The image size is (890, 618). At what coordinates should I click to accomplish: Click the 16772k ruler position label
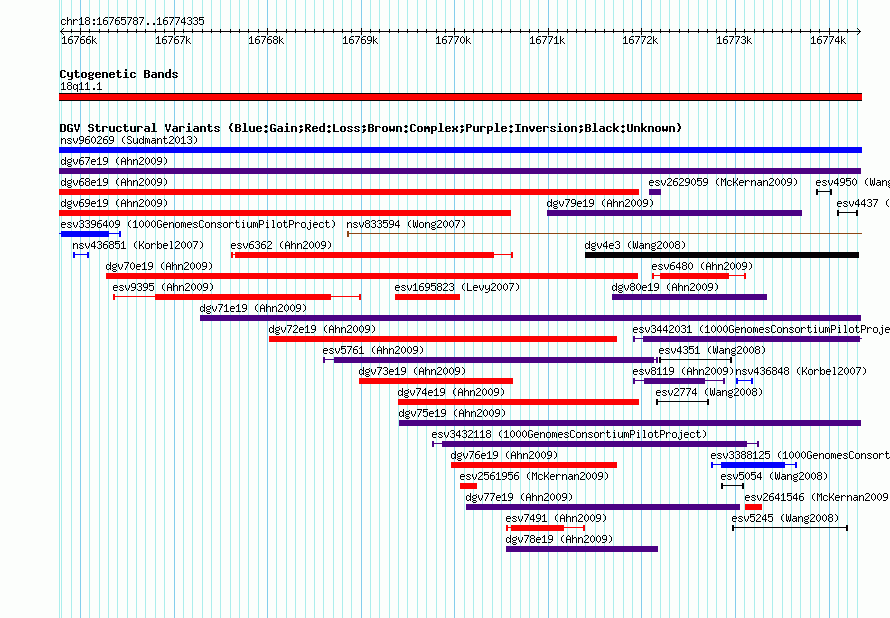click(x=640, y=40)
